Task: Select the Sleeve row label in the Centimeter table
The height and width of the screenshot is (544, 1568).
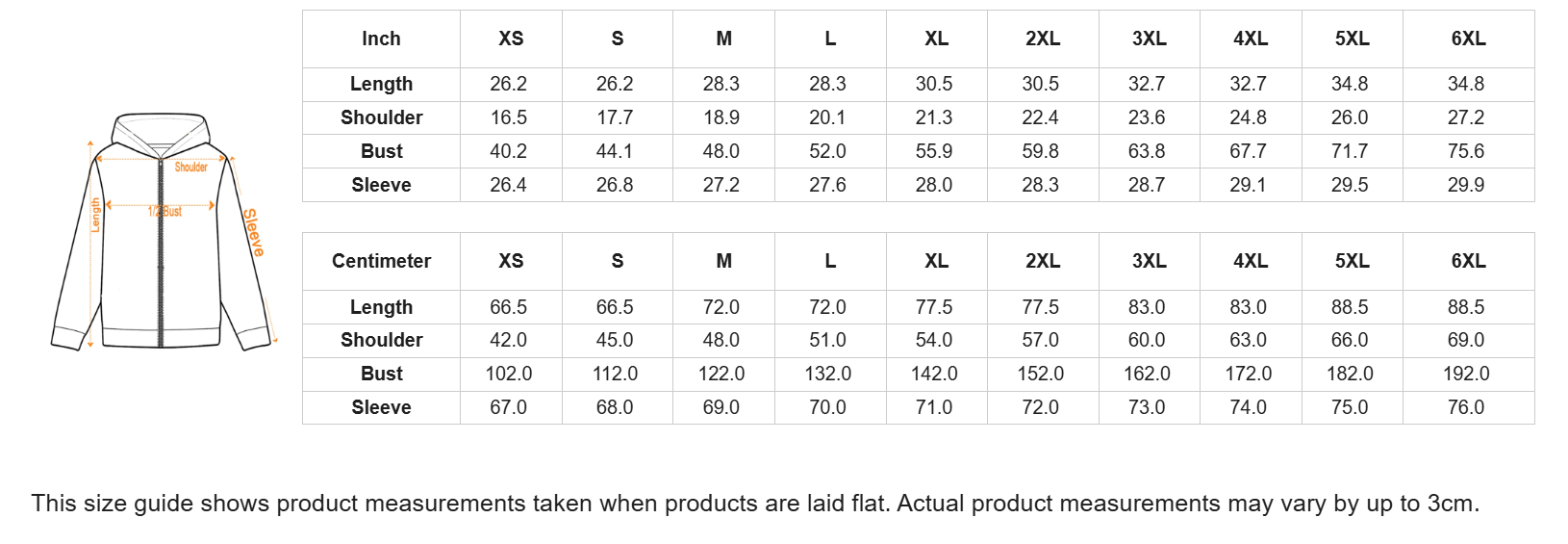Action: pos(381,407)
